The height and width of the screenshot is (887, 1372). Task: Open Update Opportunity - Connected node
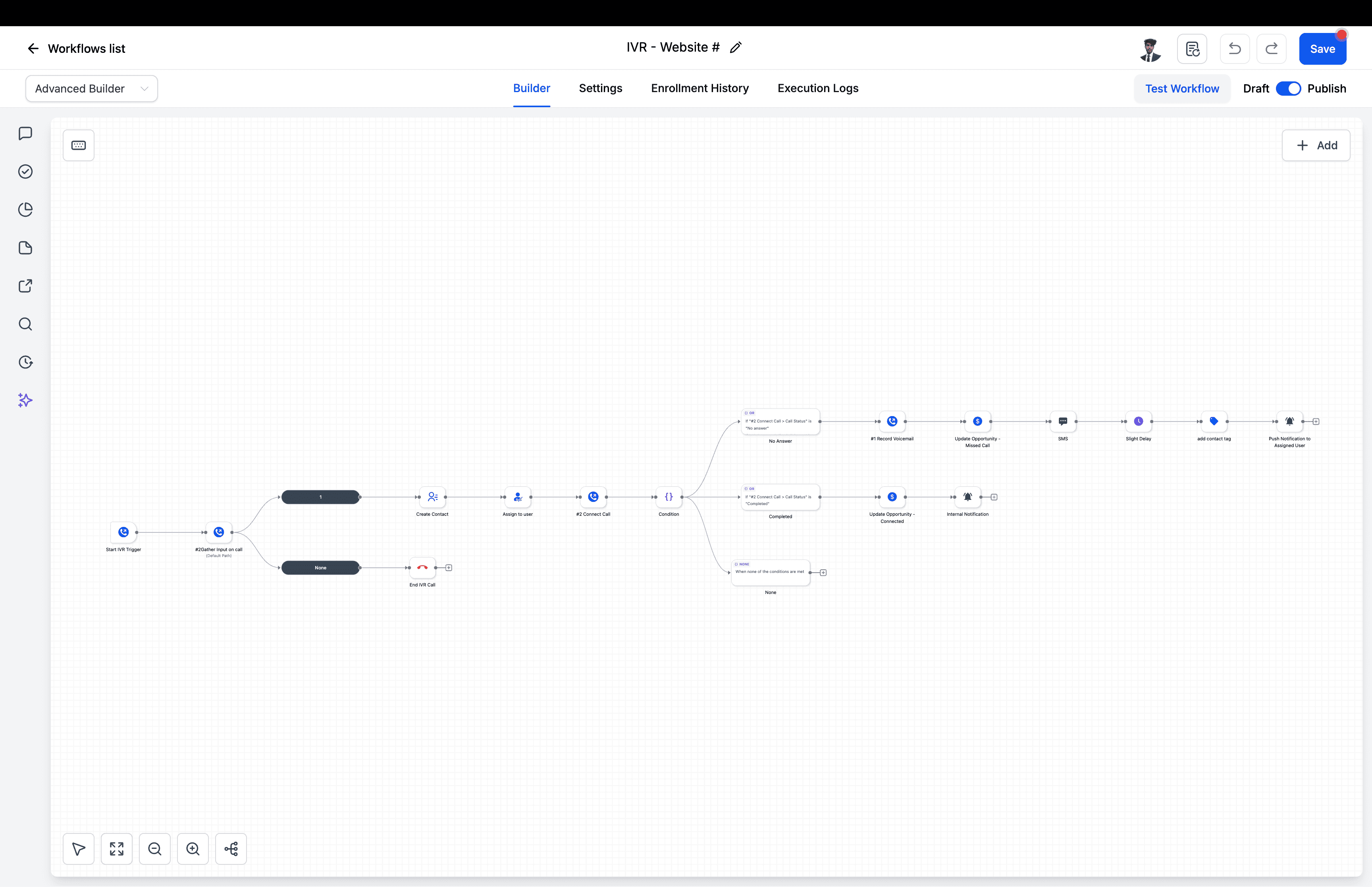pyautogui.click(x=892, y=497)
